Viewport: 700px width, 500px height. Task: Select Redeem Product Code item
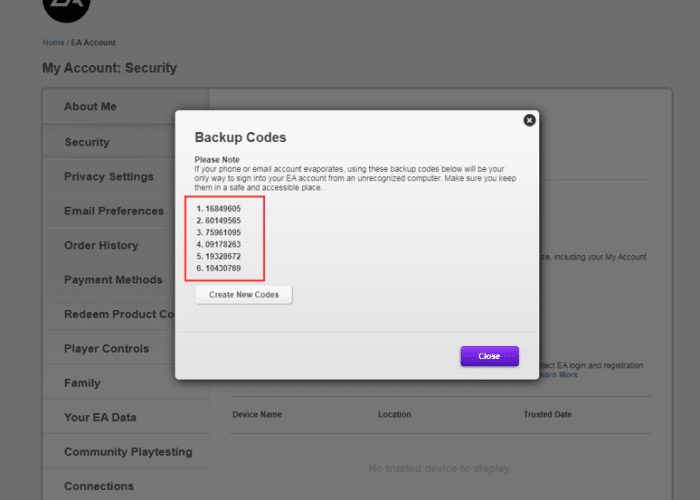pos(109,314)
